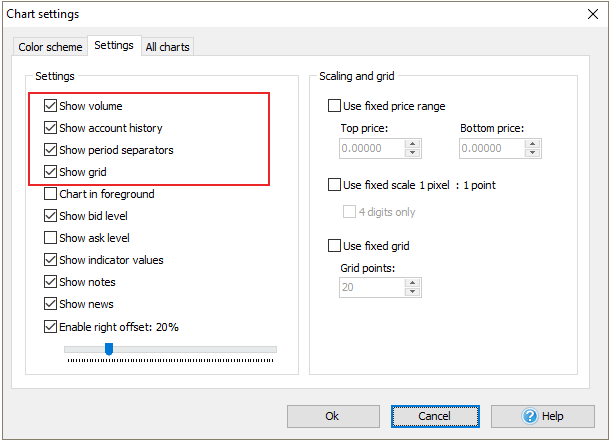The height and width of the screenshot is (442, 611).
Task: Enable the Use fixed grid checkbox
Action: pos(335,246)
